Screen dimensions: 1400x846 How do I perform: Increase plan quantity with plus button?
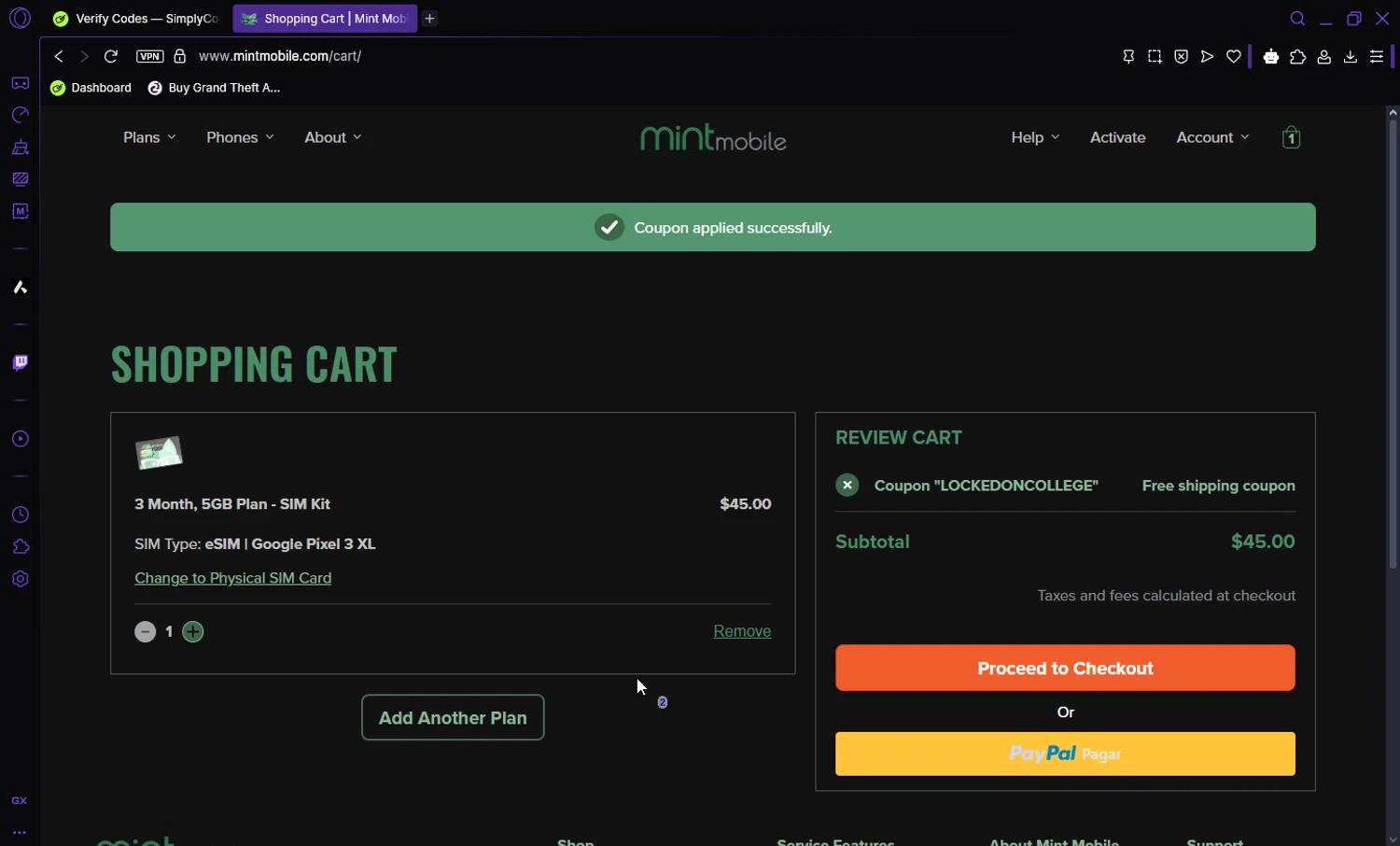click(193, 632)
